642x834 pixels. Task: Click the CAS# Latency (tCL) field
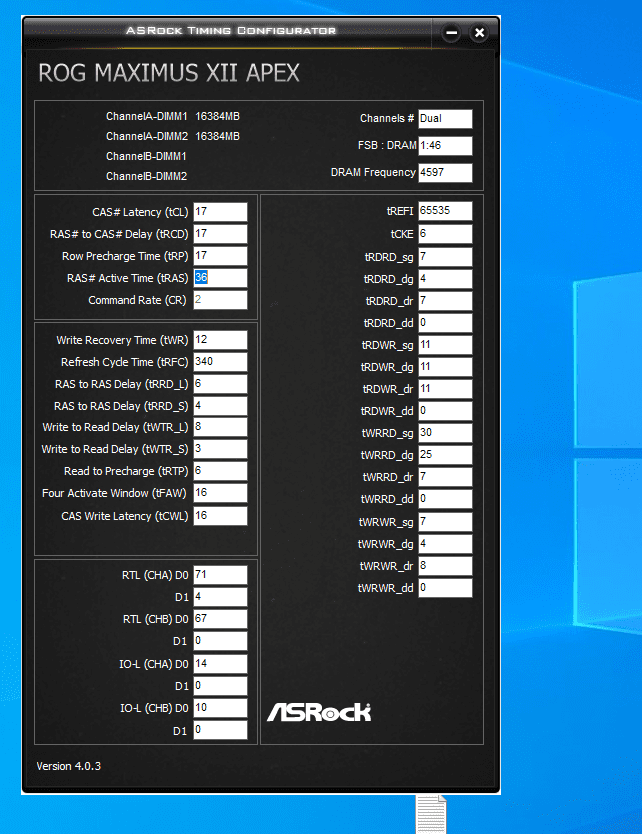(x=220, y=212)
